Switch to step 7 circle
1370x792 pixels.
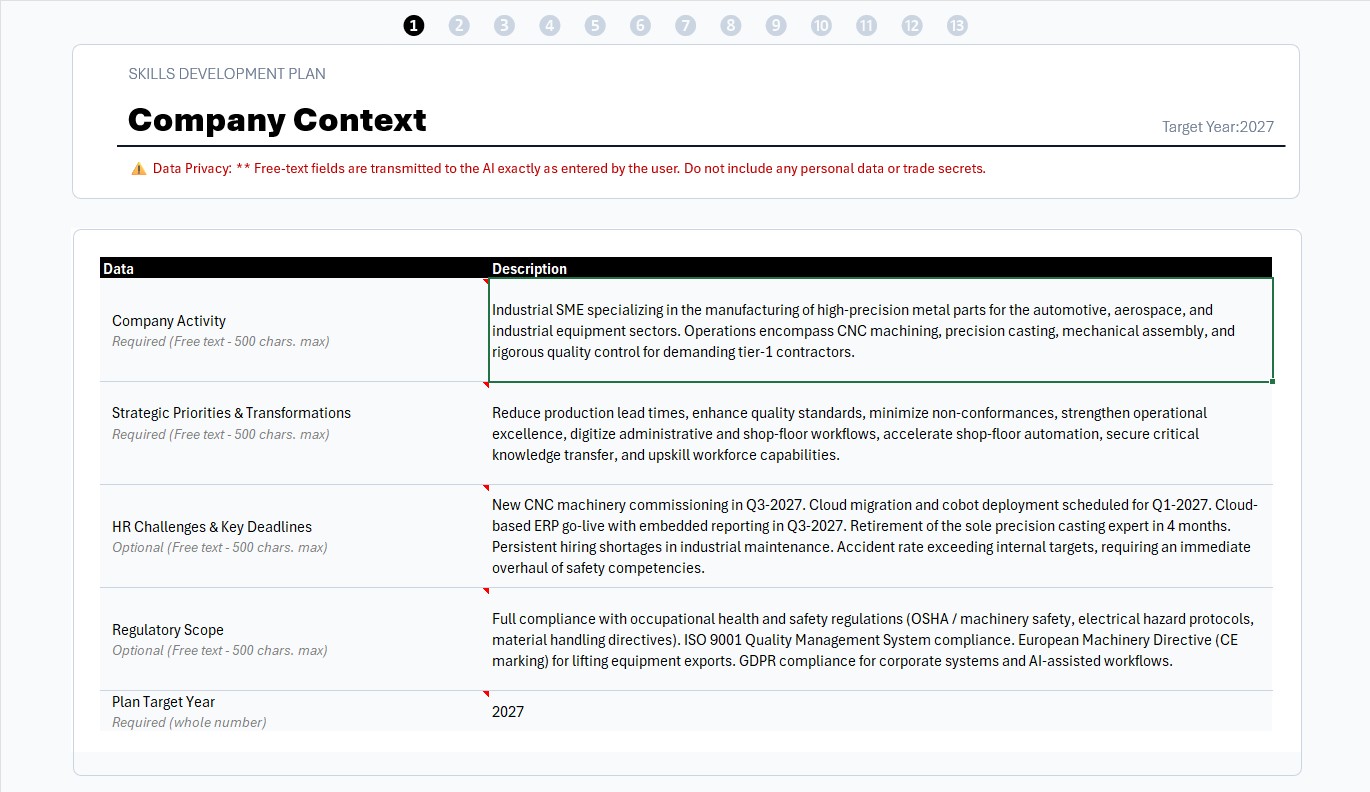(685, 26)
